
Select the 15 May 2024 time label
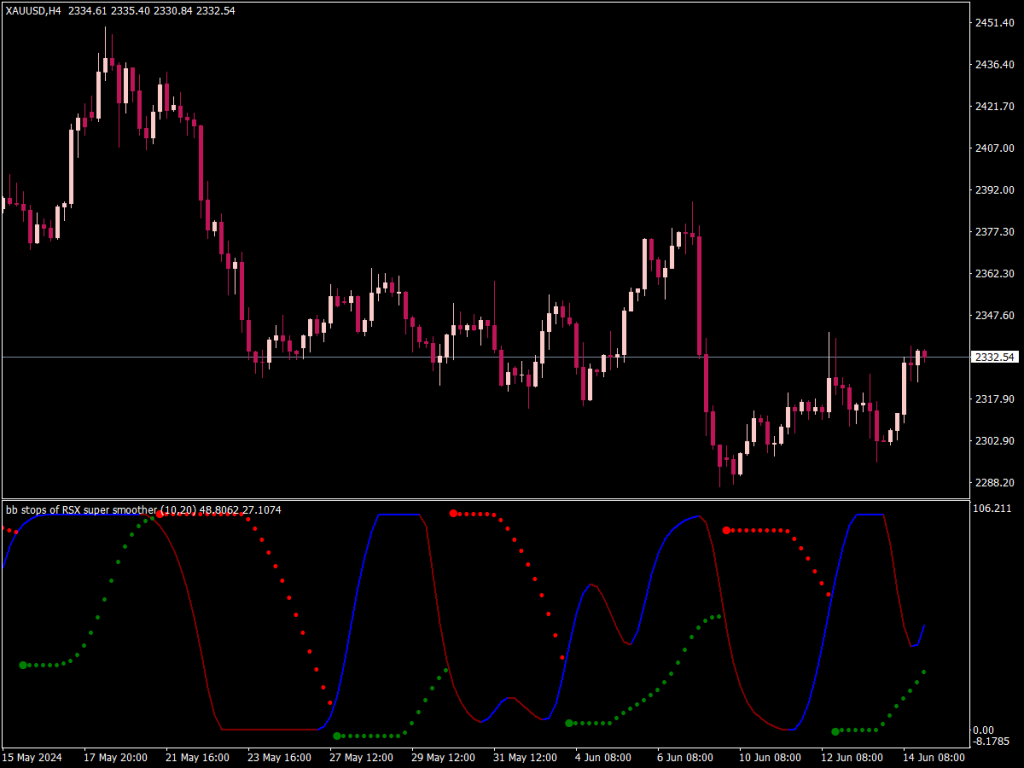pos(32,757)
